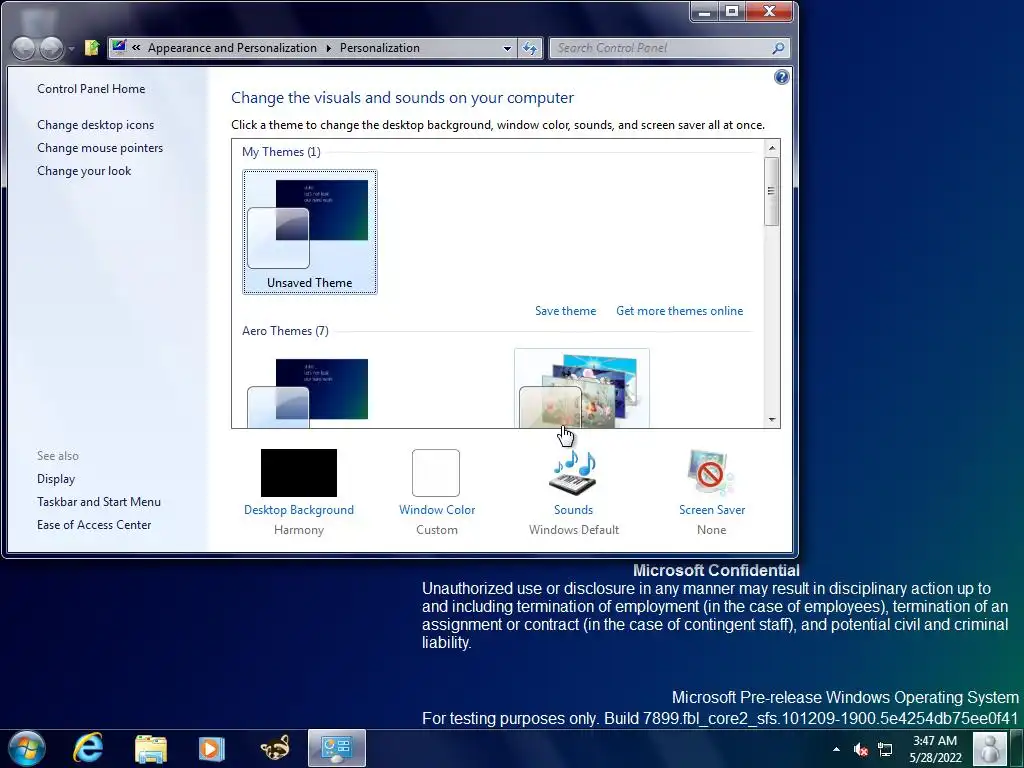Click the network tray icon
The image size is (1024, 768).
885,749
